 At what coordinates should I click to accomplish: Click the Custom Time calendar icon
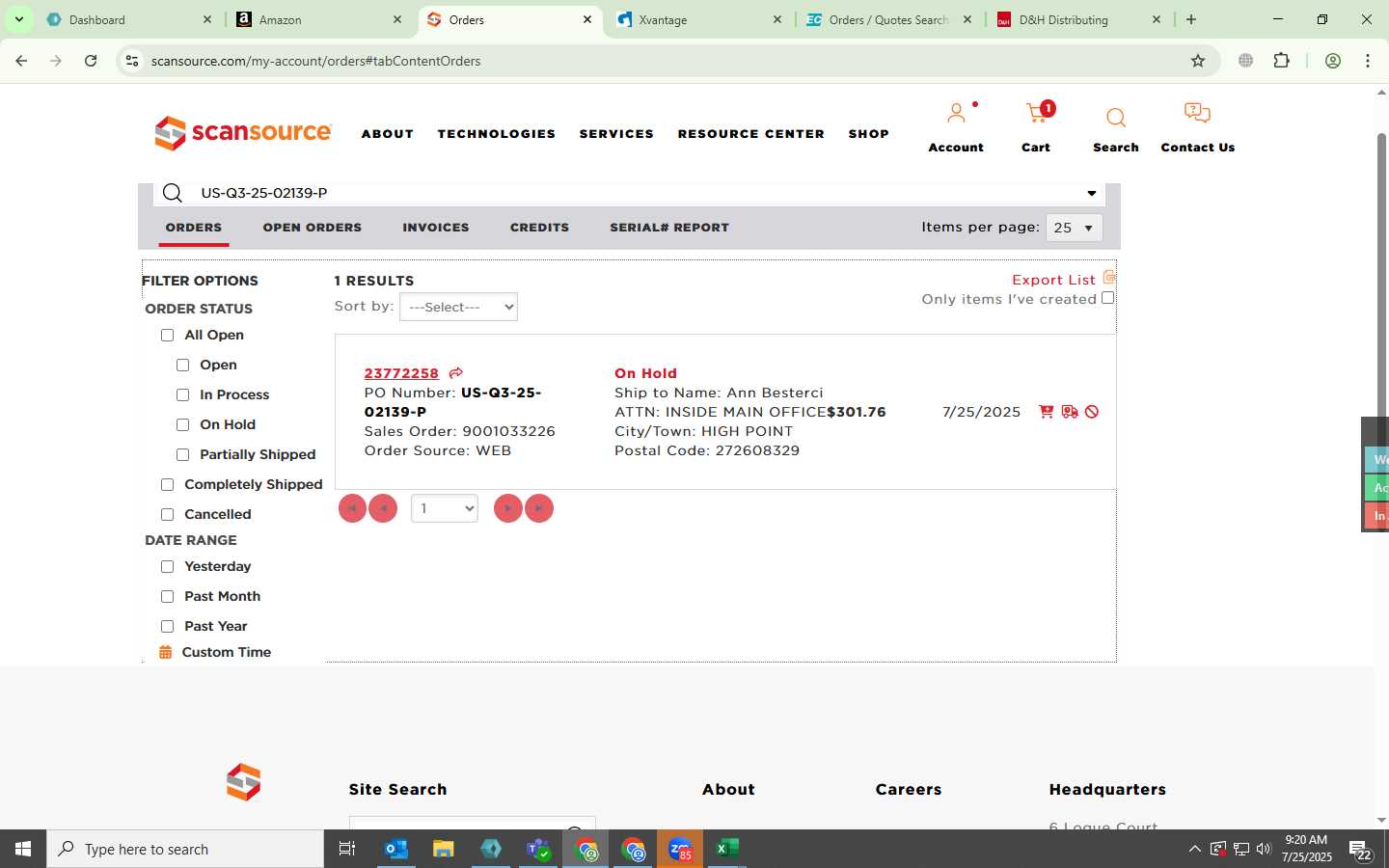pos(165,653)
